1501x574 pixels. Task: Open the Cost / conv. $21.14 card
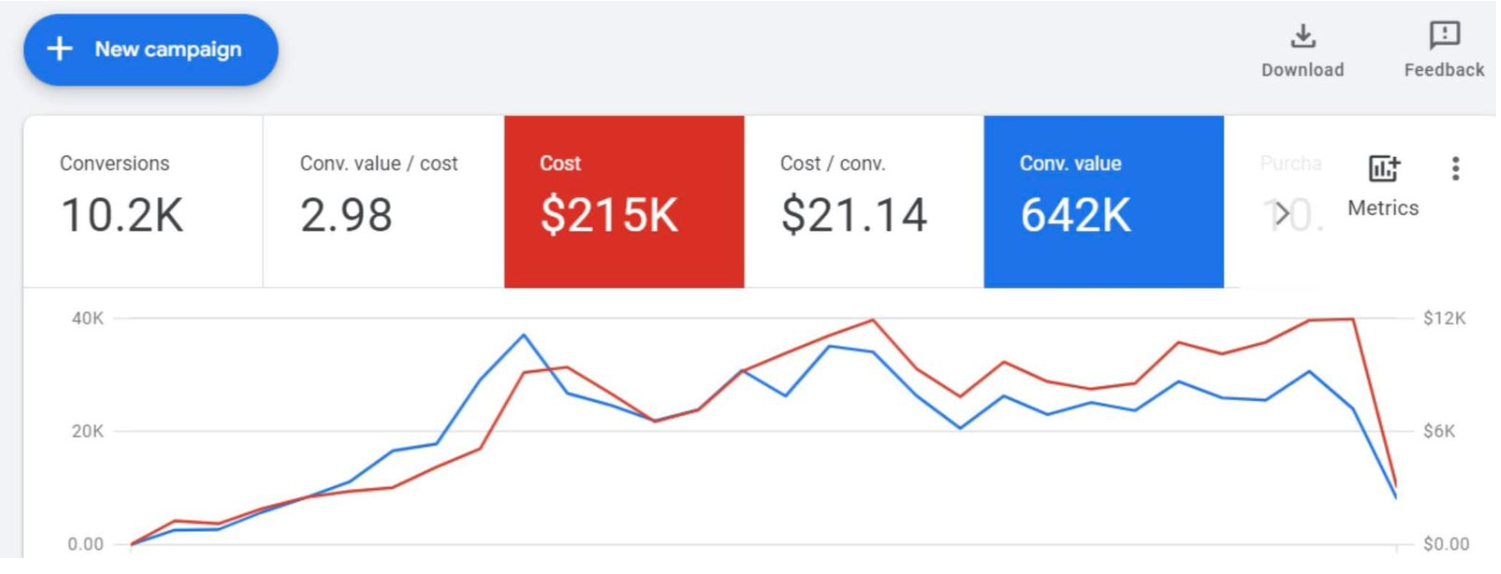pos(863,201)
